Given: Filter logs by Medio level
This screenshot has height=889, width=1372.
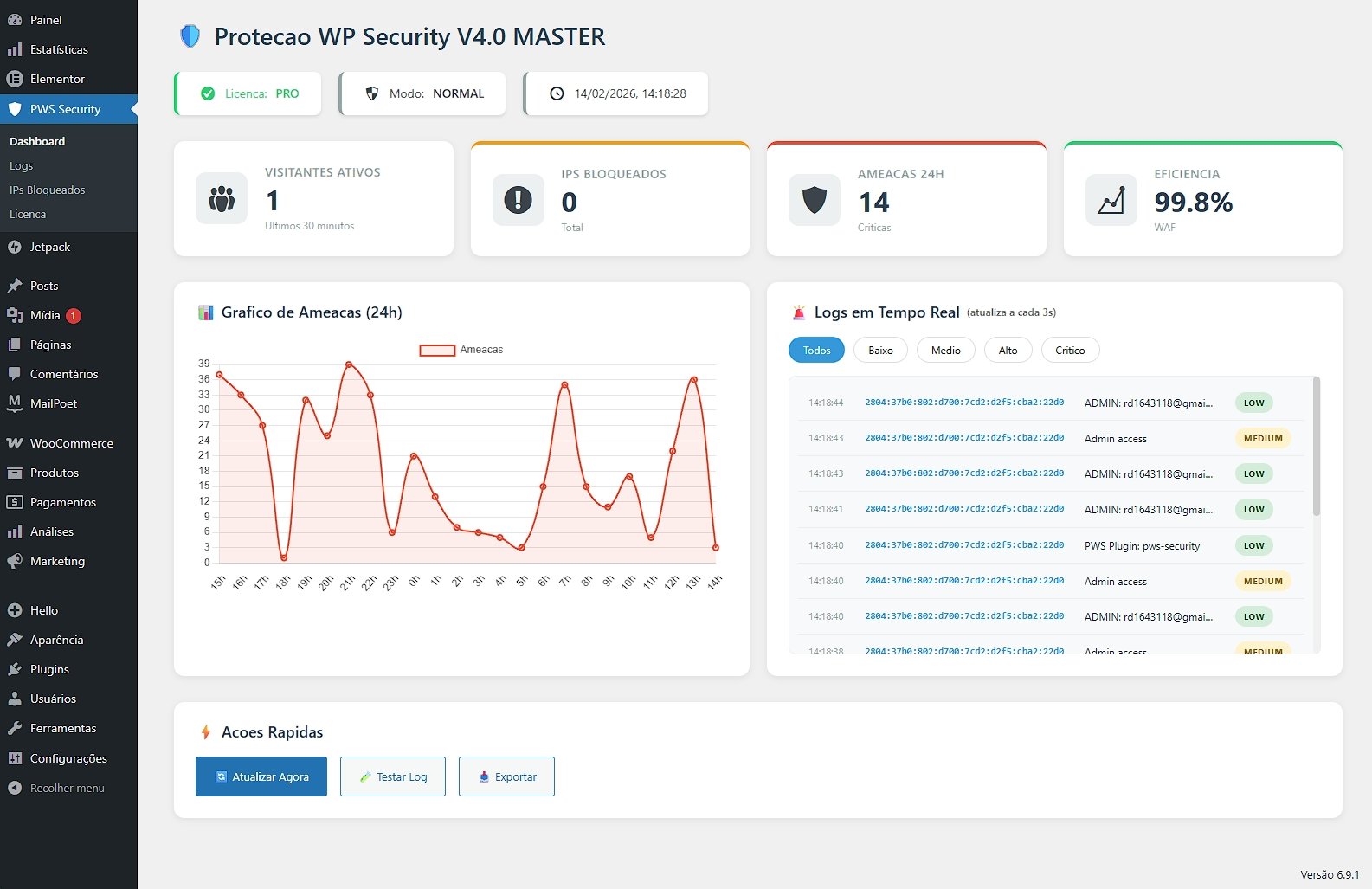Looking at the screenshot, I should coord(945,351).
